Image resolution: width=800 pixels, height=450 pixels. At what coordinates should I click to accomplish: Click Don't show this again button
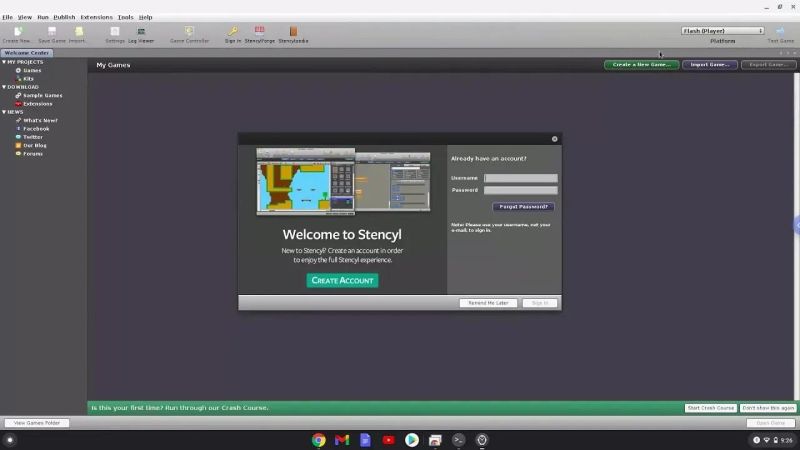(x=768, y=408)
